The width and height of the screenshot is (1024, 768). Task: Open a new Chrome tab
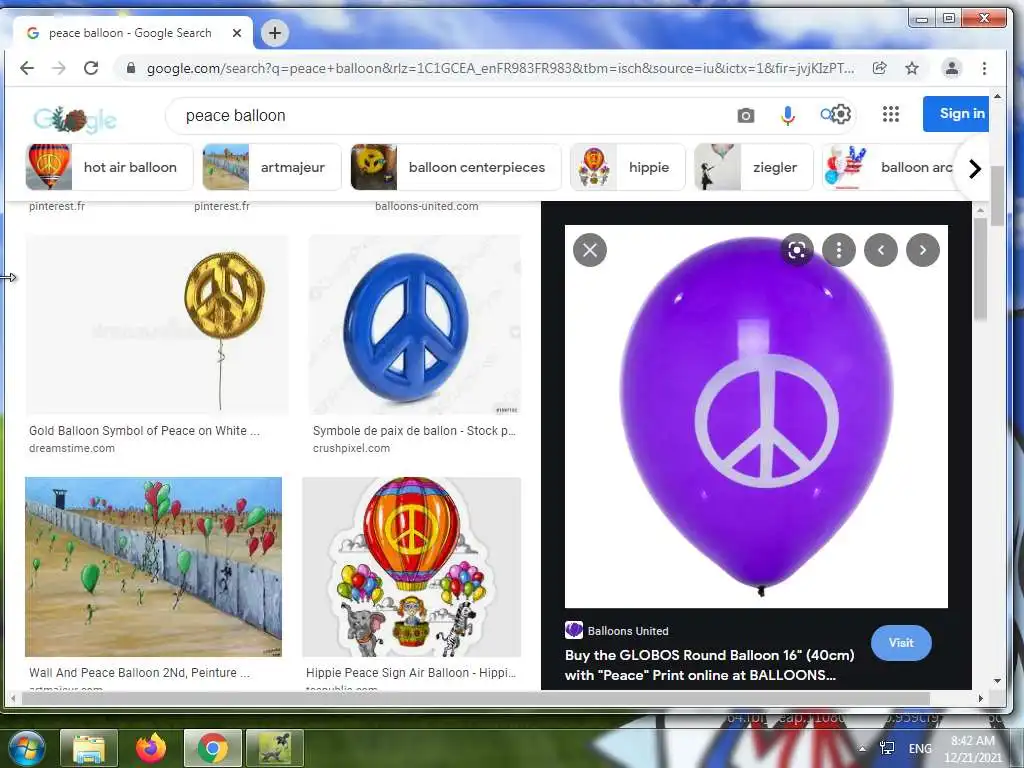(275, 33)
